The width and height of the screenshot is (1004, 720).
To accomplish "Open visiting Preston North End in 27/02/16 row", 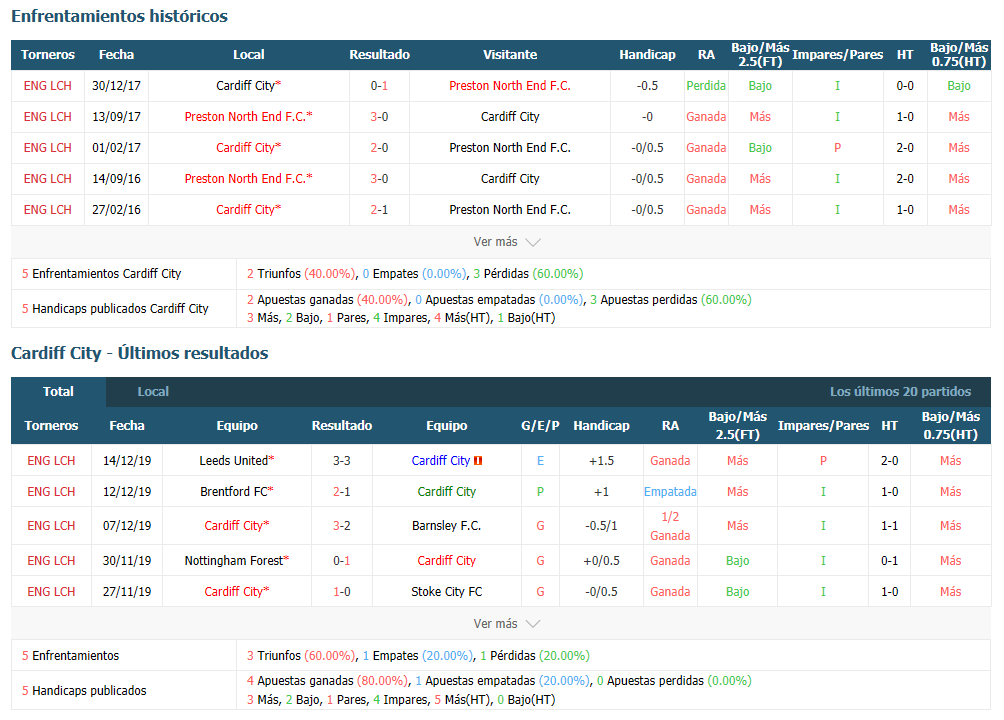I will [x=510, y=209].
